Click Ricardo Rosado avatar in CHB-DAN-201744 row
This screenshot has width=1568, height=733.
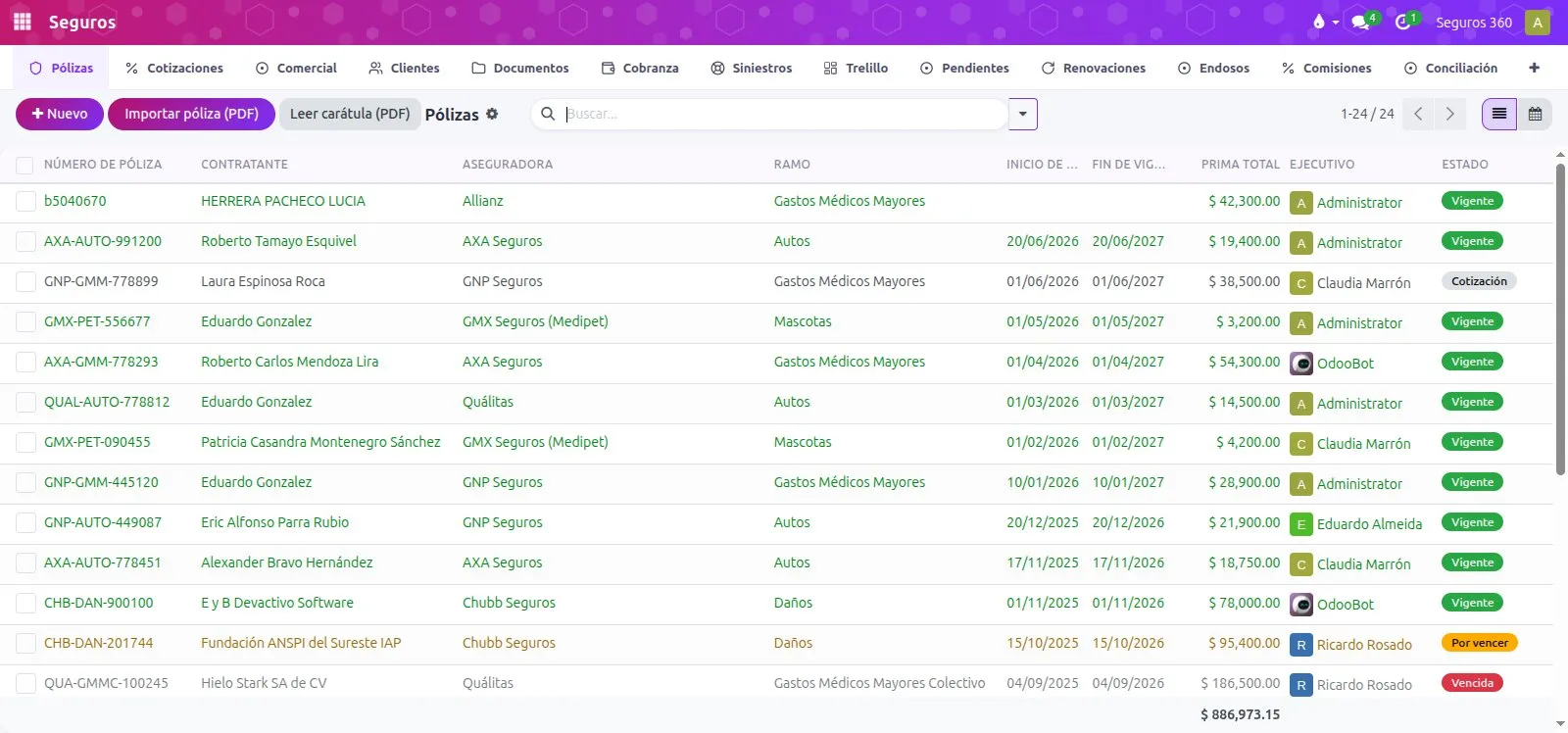[1301, 645]
